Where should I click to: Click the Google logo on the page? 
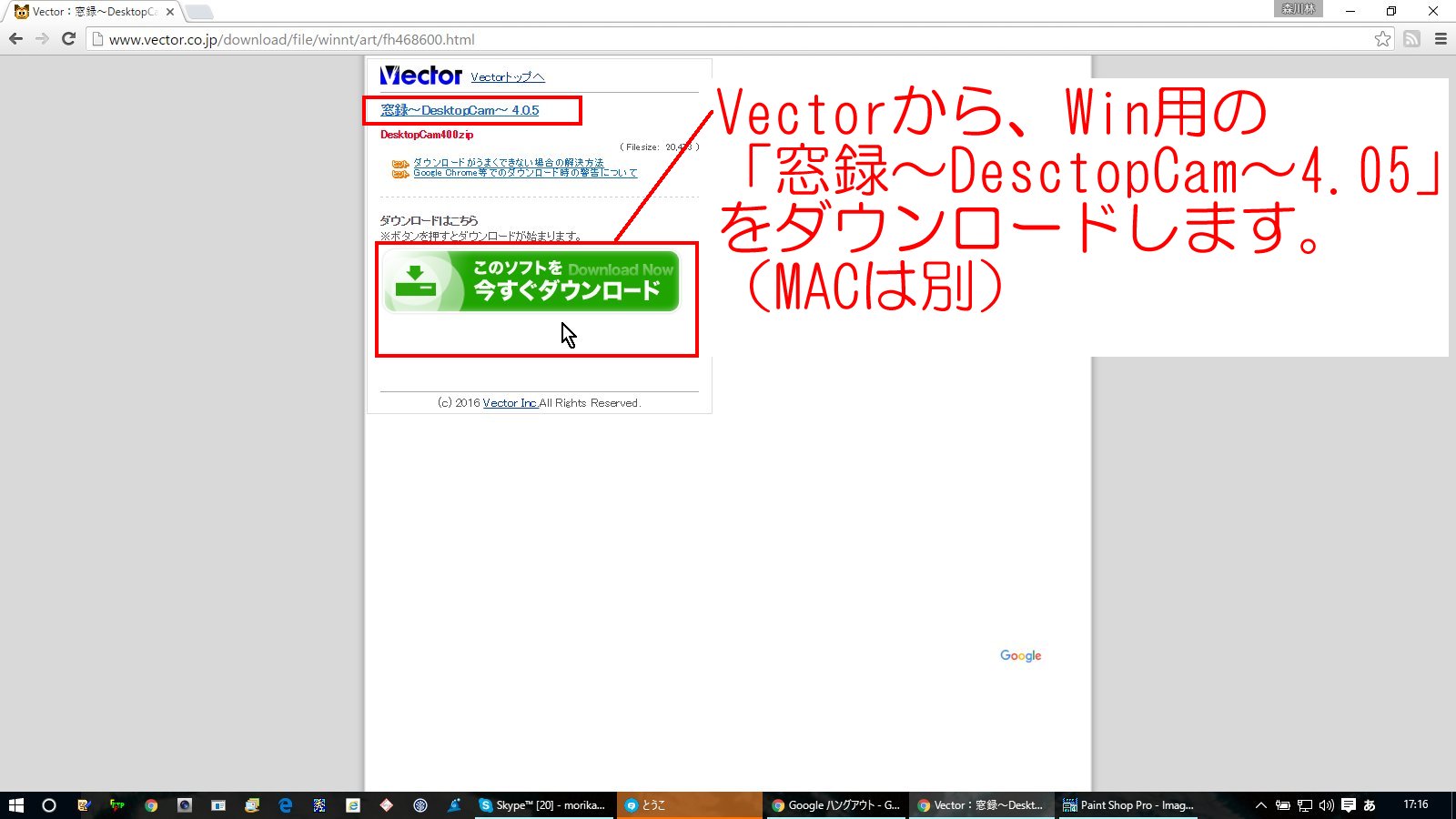click(1020, 656)
